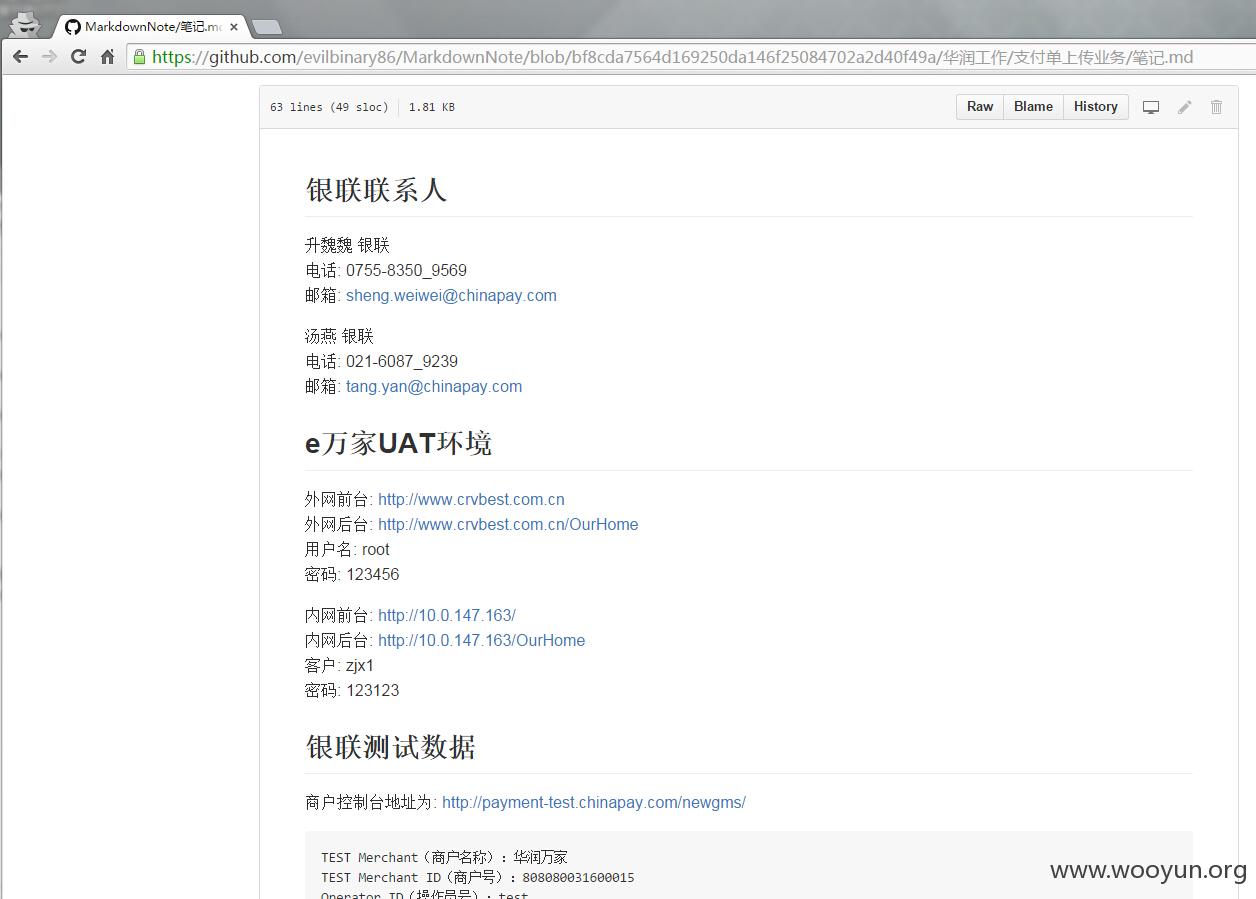Click the phone number 021-6087_9239 text
The height and width of the screenshot is (899, 1256).
click(402, 361)
